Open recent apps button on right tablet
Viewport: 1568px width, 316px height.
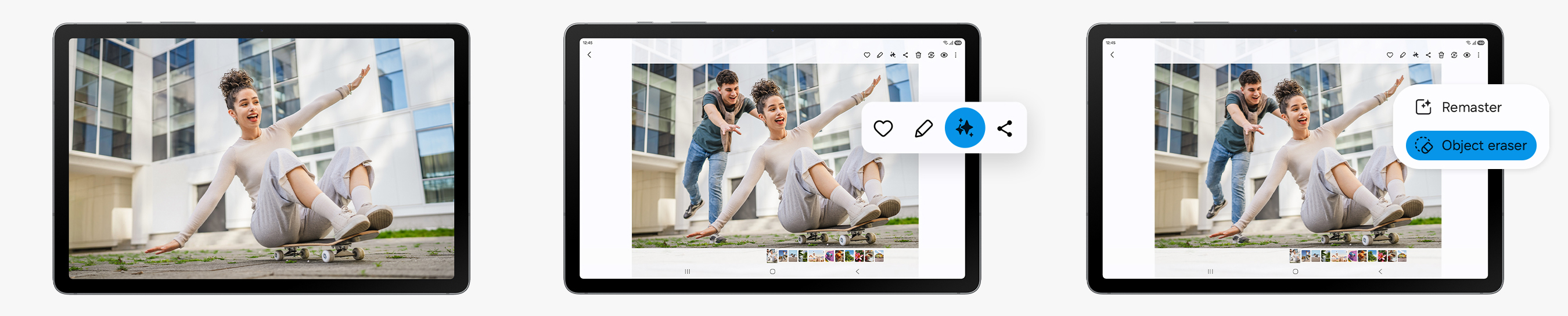pos(1210,271)
